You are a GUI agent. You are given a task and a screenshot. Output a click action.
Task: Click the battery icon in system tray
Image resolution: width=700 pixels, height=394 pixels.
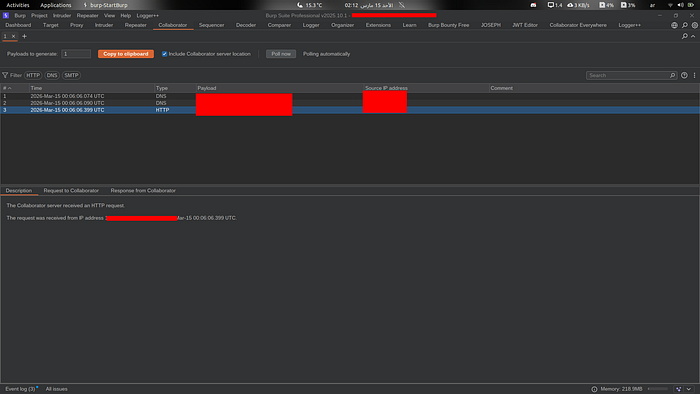[x=691, y=5]
